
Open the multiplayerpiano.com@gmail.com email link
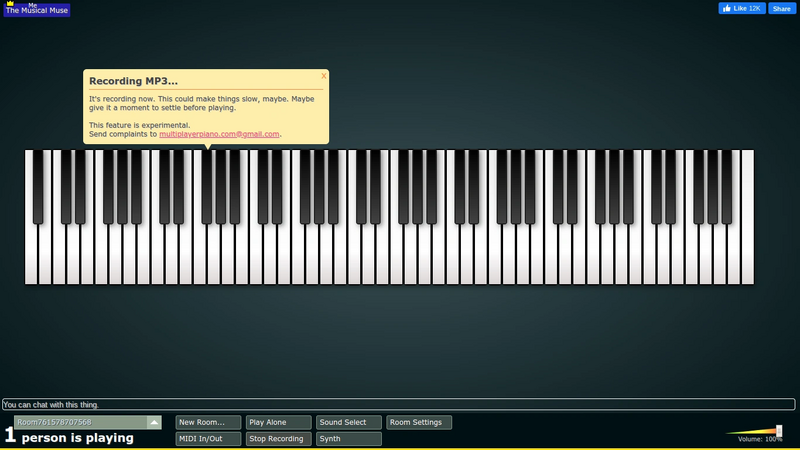point(219,134)
